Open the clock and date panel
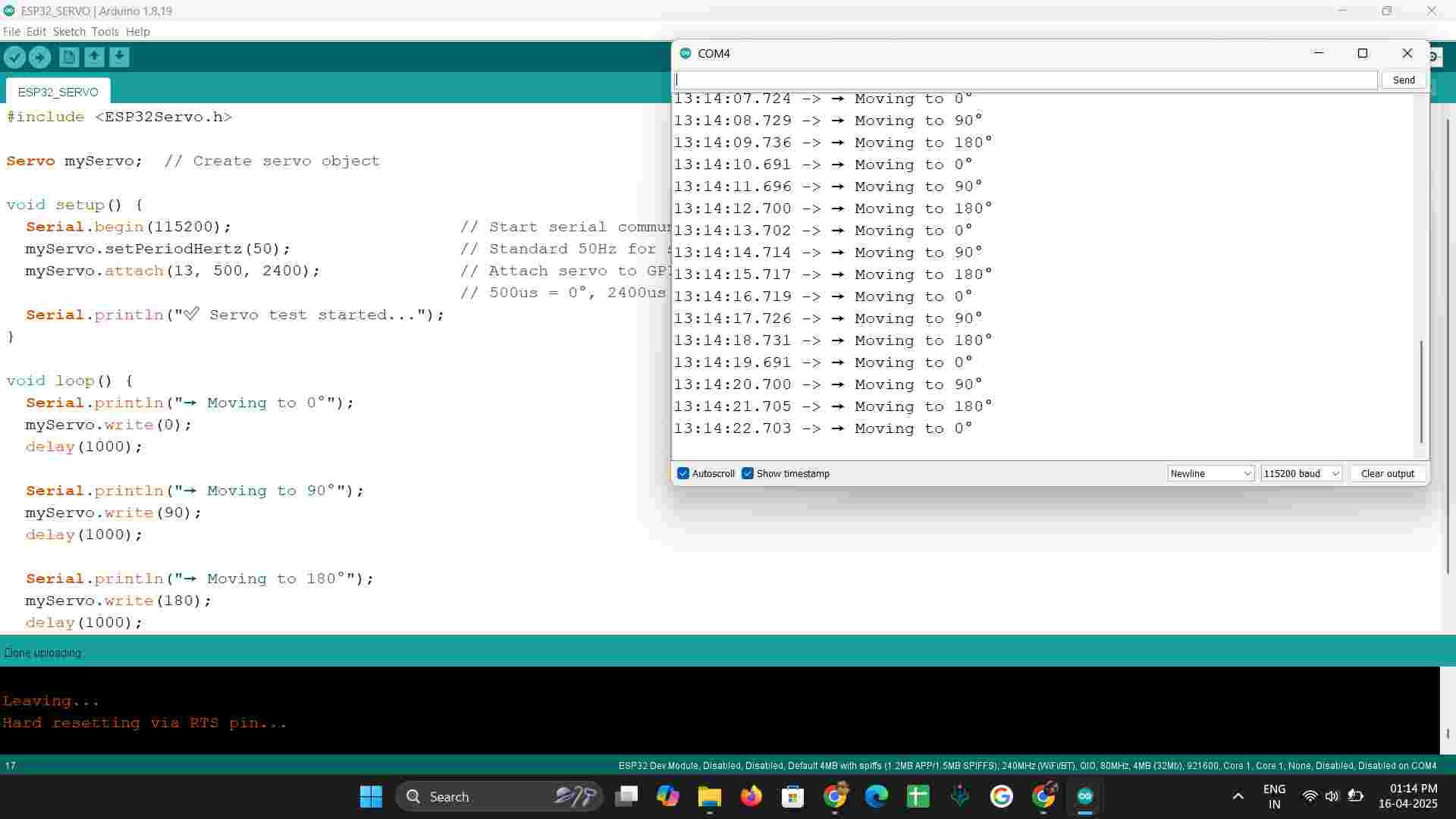The height and width of the screenshot is (819, 1456). click(x=1407, y=796)
